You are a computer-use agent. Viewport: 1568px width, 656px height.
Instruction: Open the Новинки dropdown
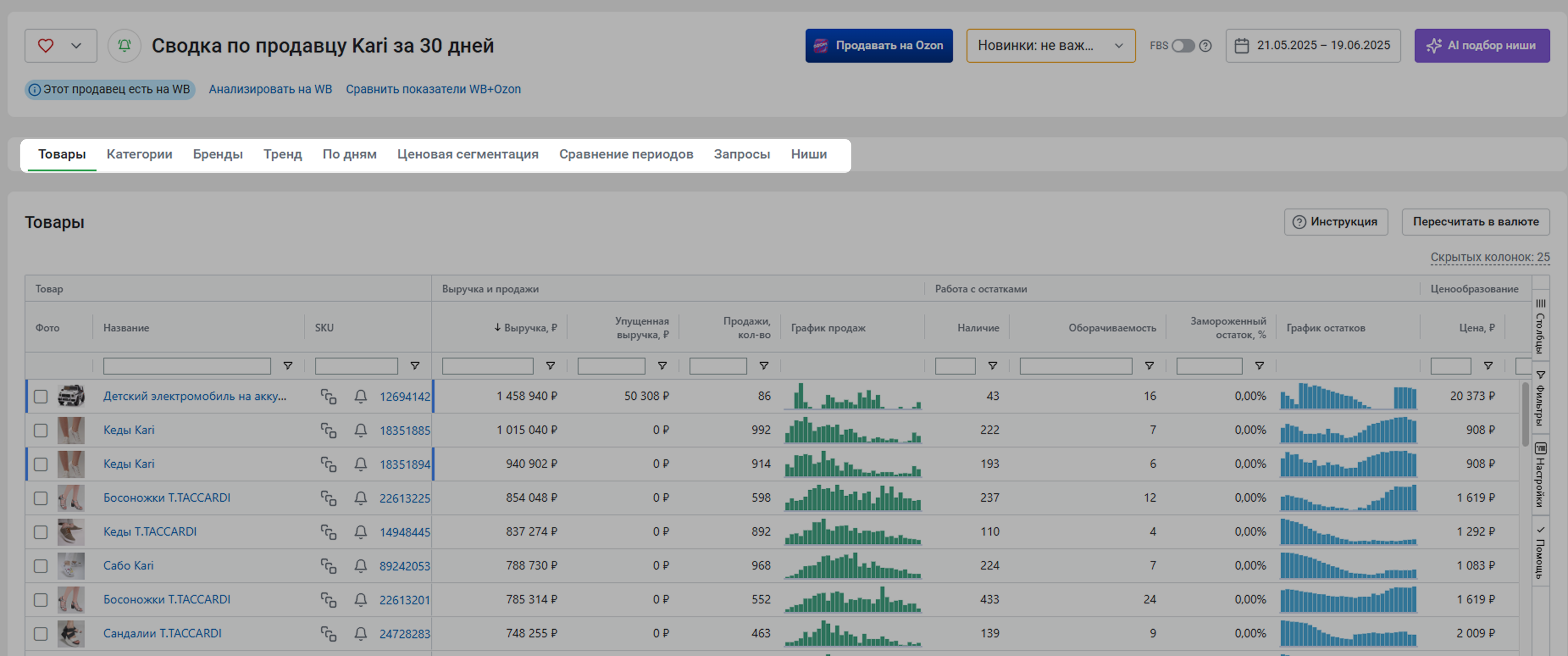(1050, 46)
